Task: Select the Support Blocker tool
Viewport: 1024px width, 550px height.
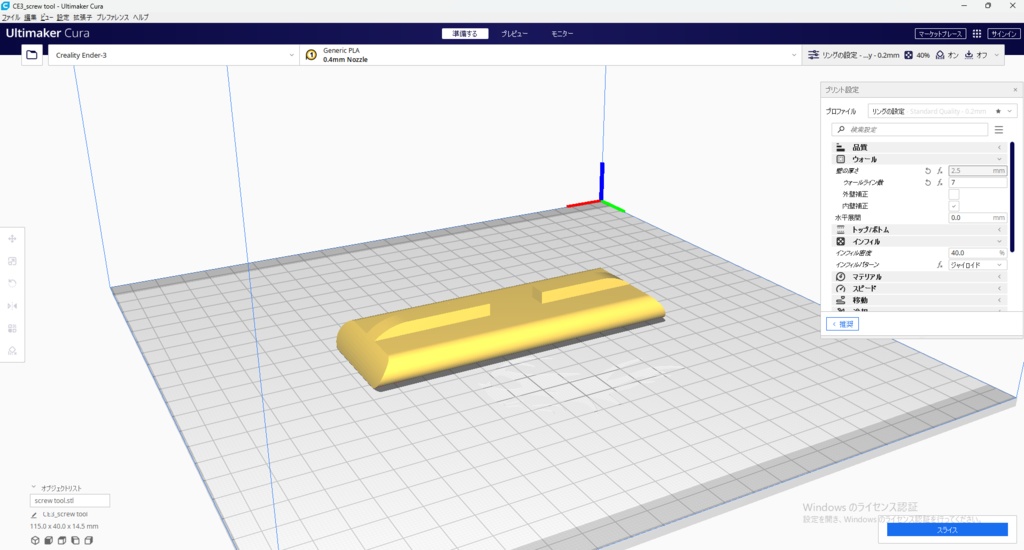Action: tap(12, 351)
